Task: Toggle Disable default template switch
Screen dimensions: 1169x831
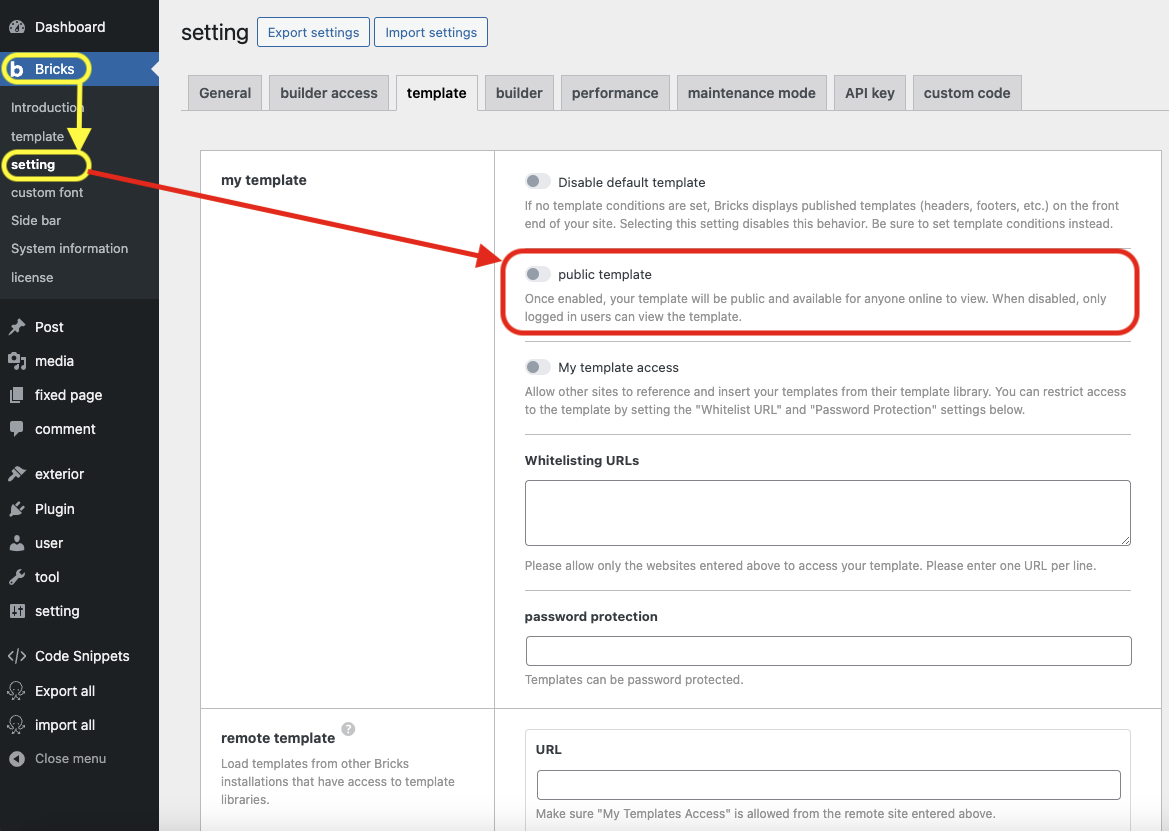Action: (538, 182)
